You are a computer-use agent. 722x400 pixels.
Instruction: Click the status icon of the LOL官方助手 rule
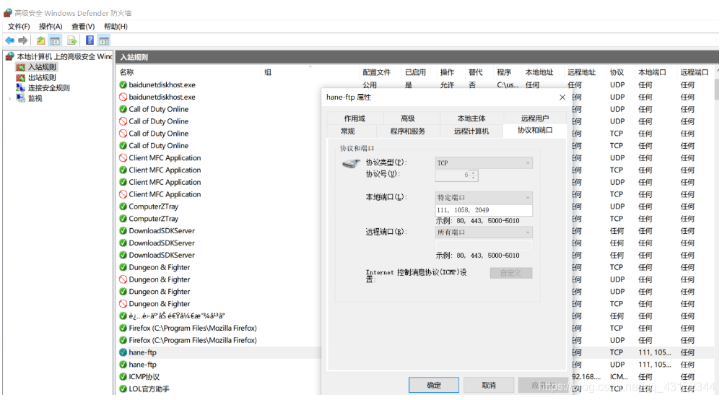coord(123,389)
